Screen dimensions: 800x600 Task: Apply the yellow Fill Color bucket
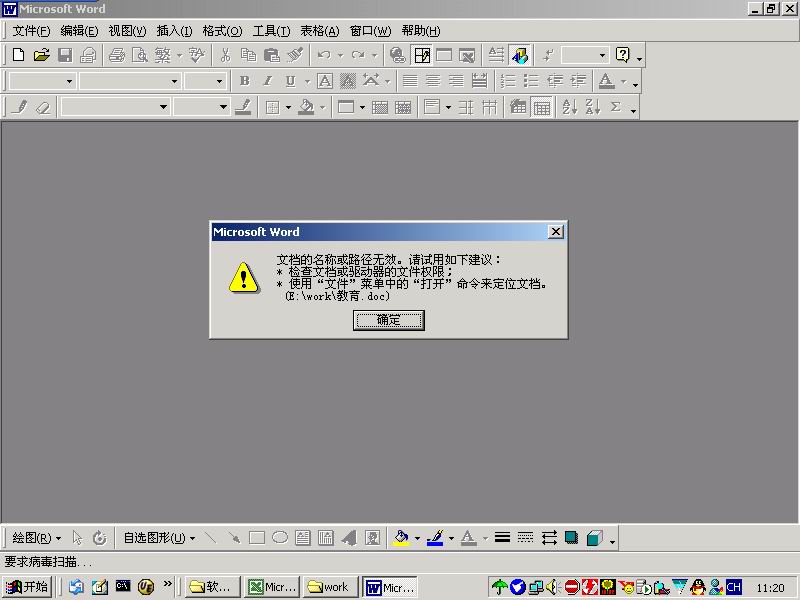point(402,538)
